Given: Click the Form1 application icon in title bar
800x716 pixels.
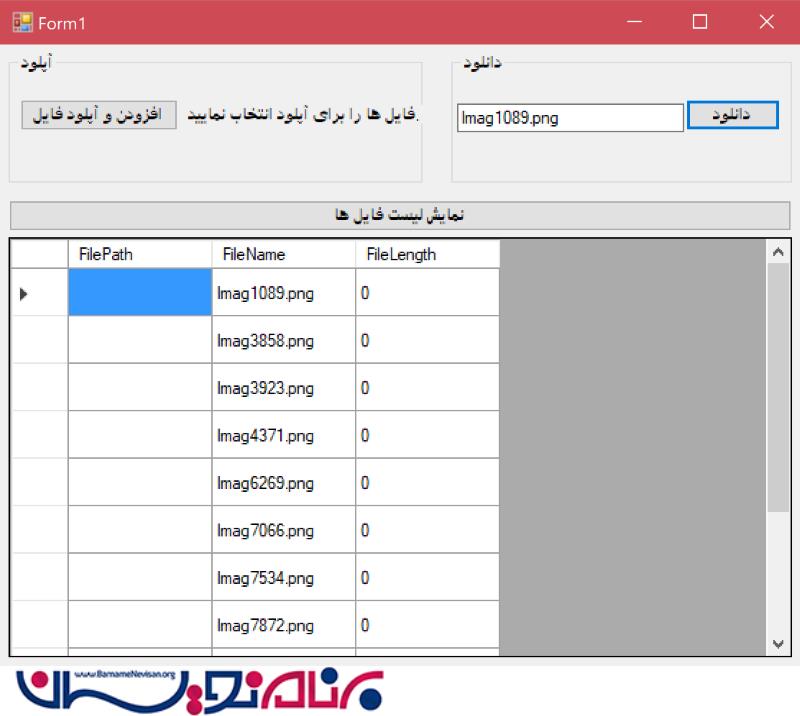Looking at the screenshot, I should pyautogui.click(x=22, y=22).
